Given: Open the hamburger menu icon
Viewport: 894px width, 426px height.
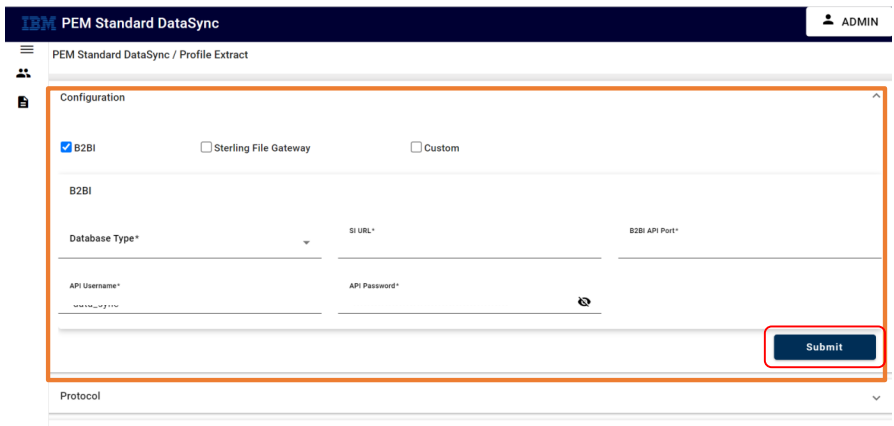Looking at the screenshot, I should (27, 50).
